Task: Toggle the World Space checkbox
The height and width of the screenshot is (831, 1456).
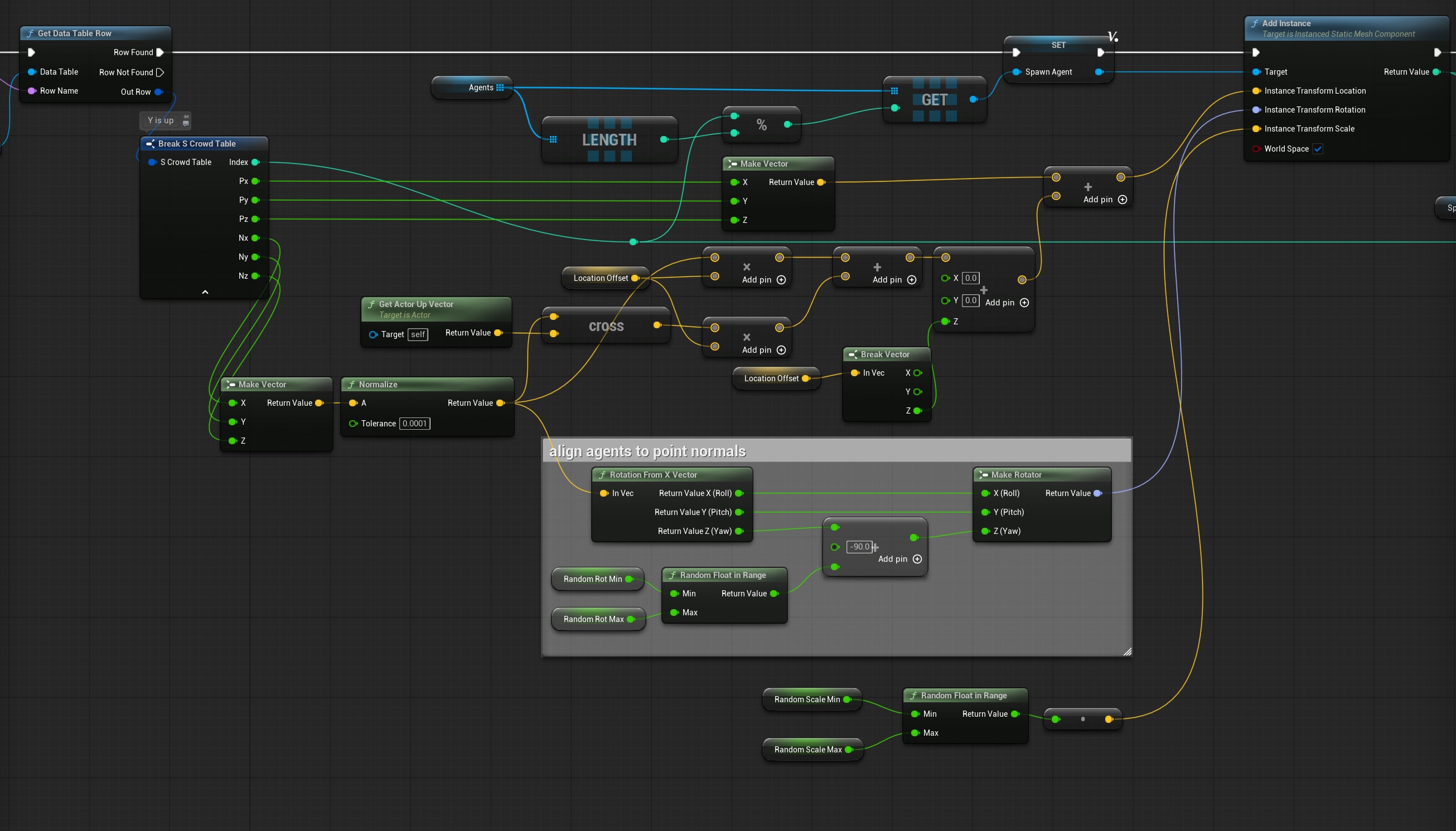Action: pos(1318,149)
